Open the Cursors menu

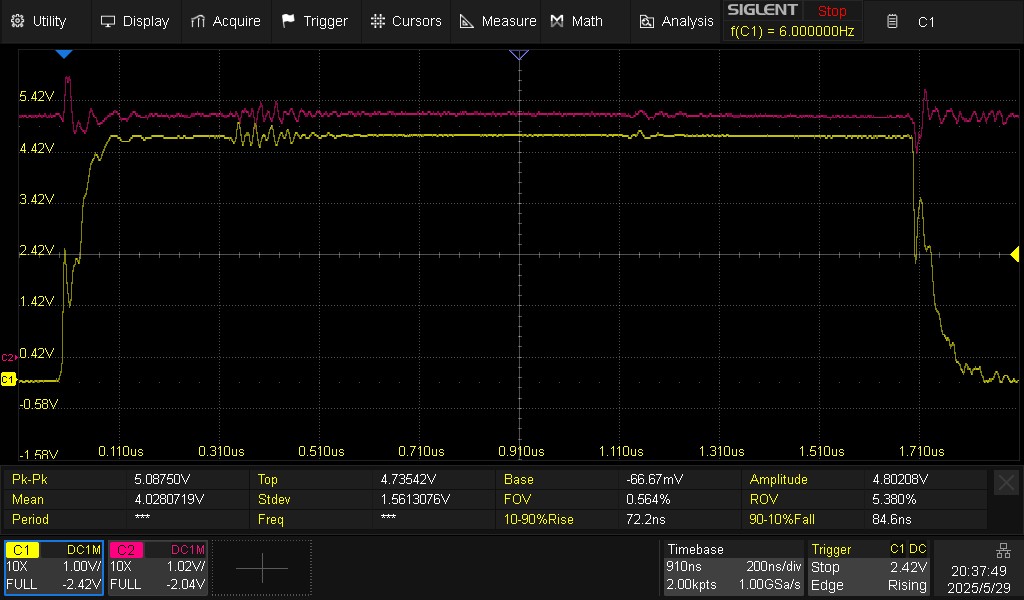pos(406,21)
